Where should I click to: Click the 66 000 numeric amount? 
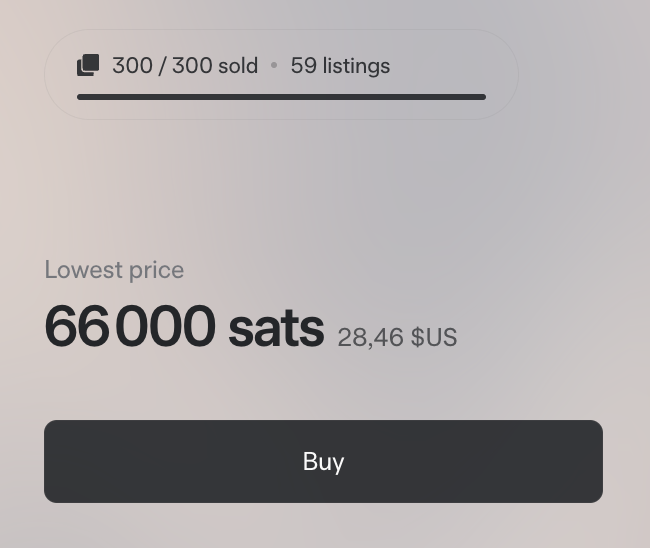pos(130,326)
